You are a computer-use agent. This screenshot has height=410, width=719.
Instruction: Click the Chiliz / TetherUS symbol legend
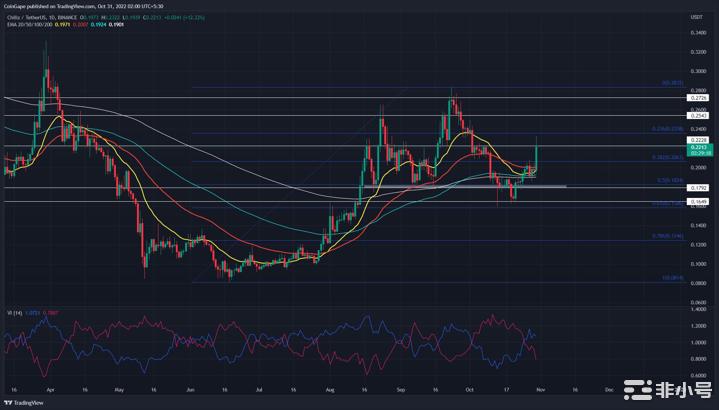(x=31, y=17)
